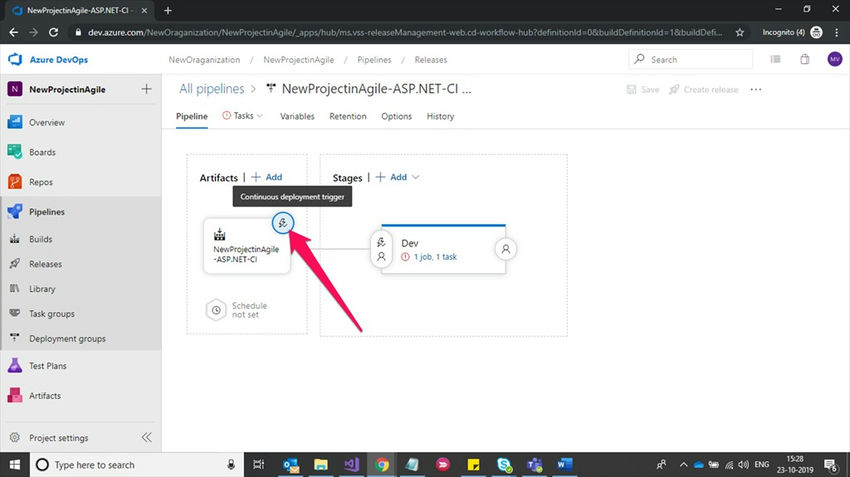The image size is (850, 477).
Task: Open the work items list icon in header
Action: 776,59
